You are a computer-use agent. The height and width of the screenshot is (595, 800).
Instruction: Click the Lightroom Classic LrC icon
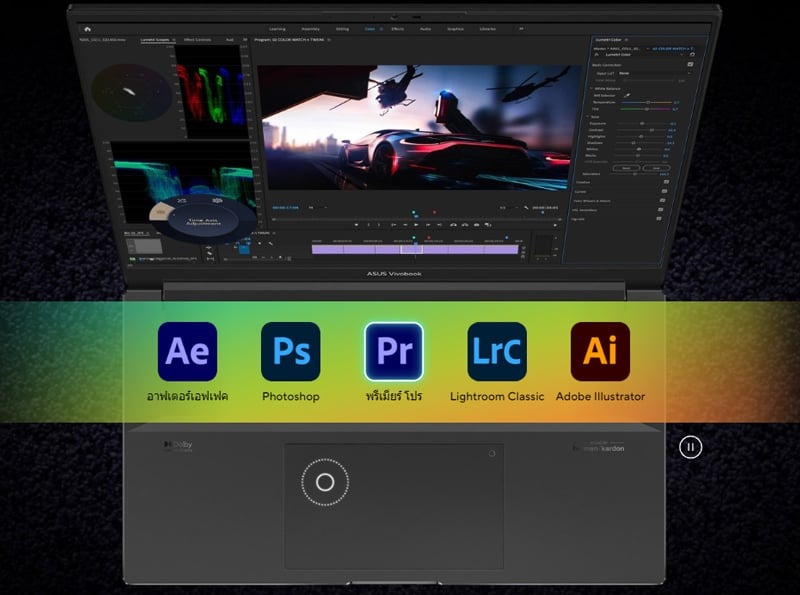[x=497, y=351]
